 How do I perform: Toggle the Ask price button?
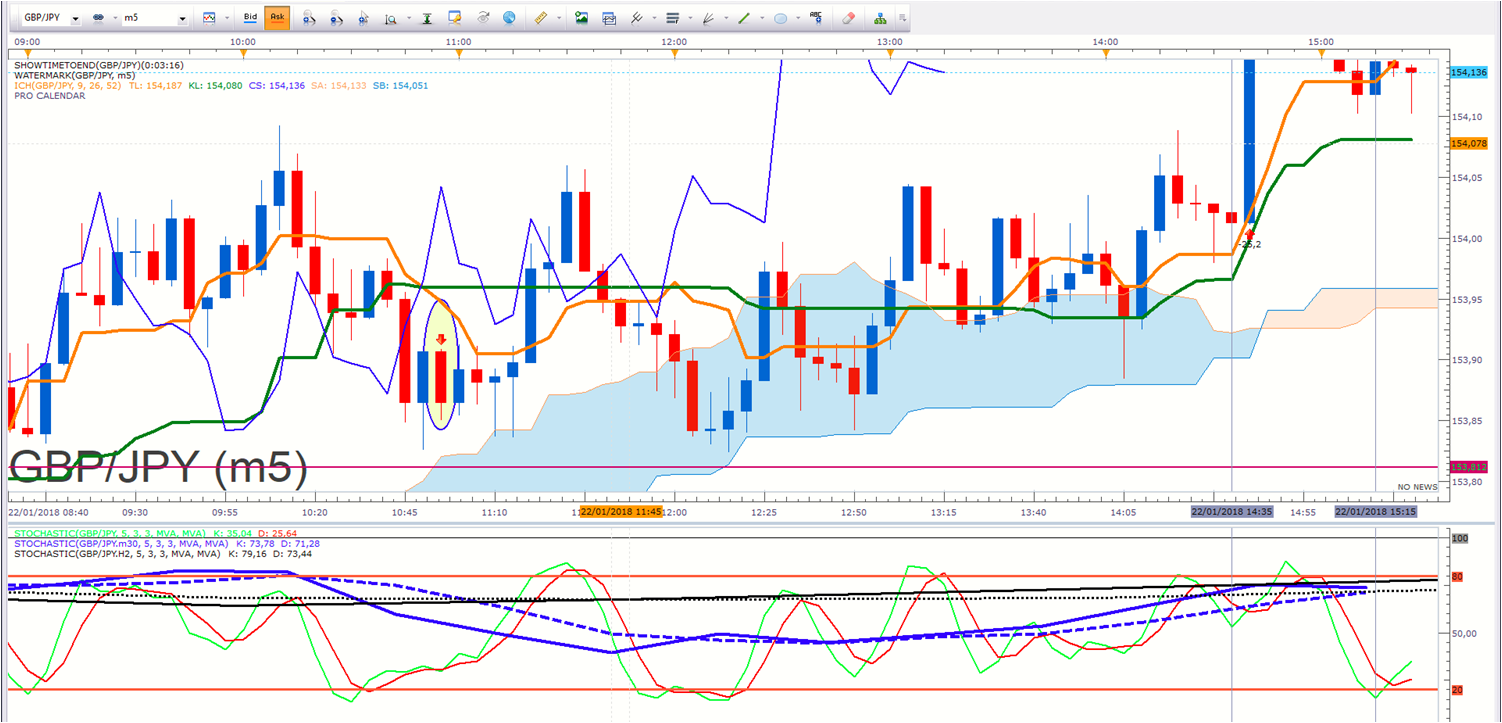coord(277,18)
